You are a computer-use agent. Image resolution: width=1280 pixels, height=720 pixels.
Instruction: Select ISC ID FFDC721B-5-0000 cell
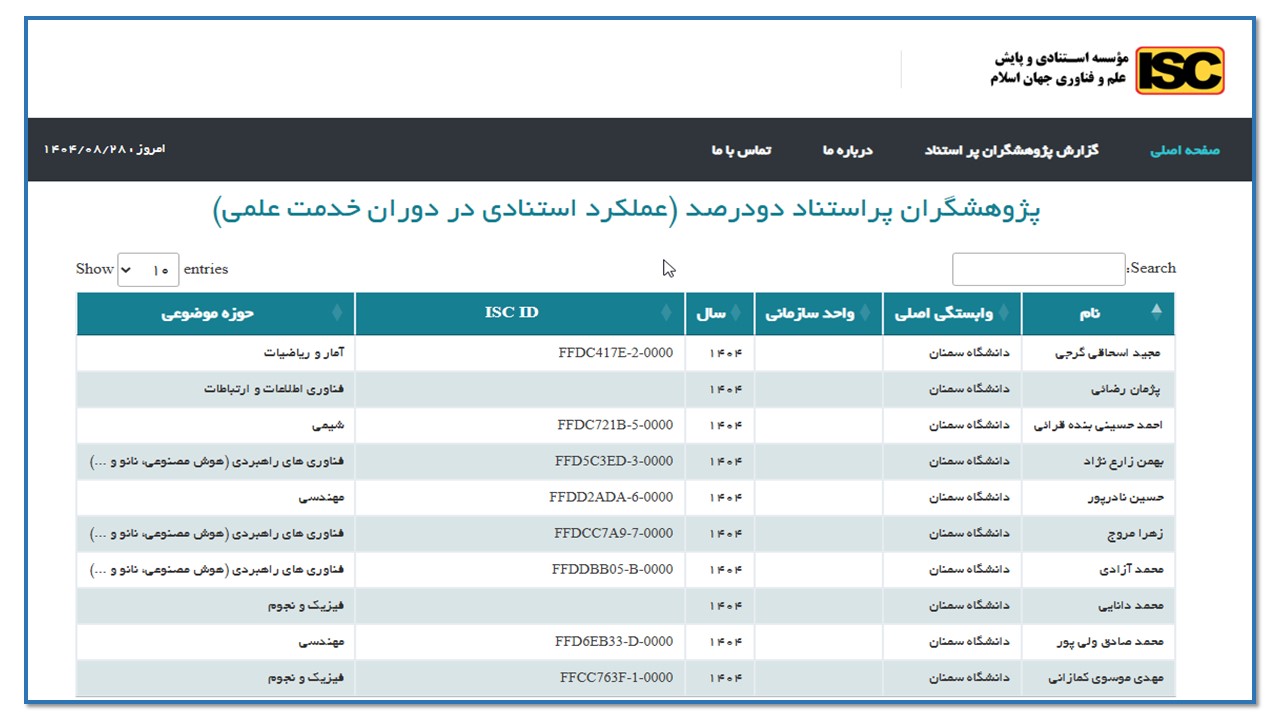615,425
